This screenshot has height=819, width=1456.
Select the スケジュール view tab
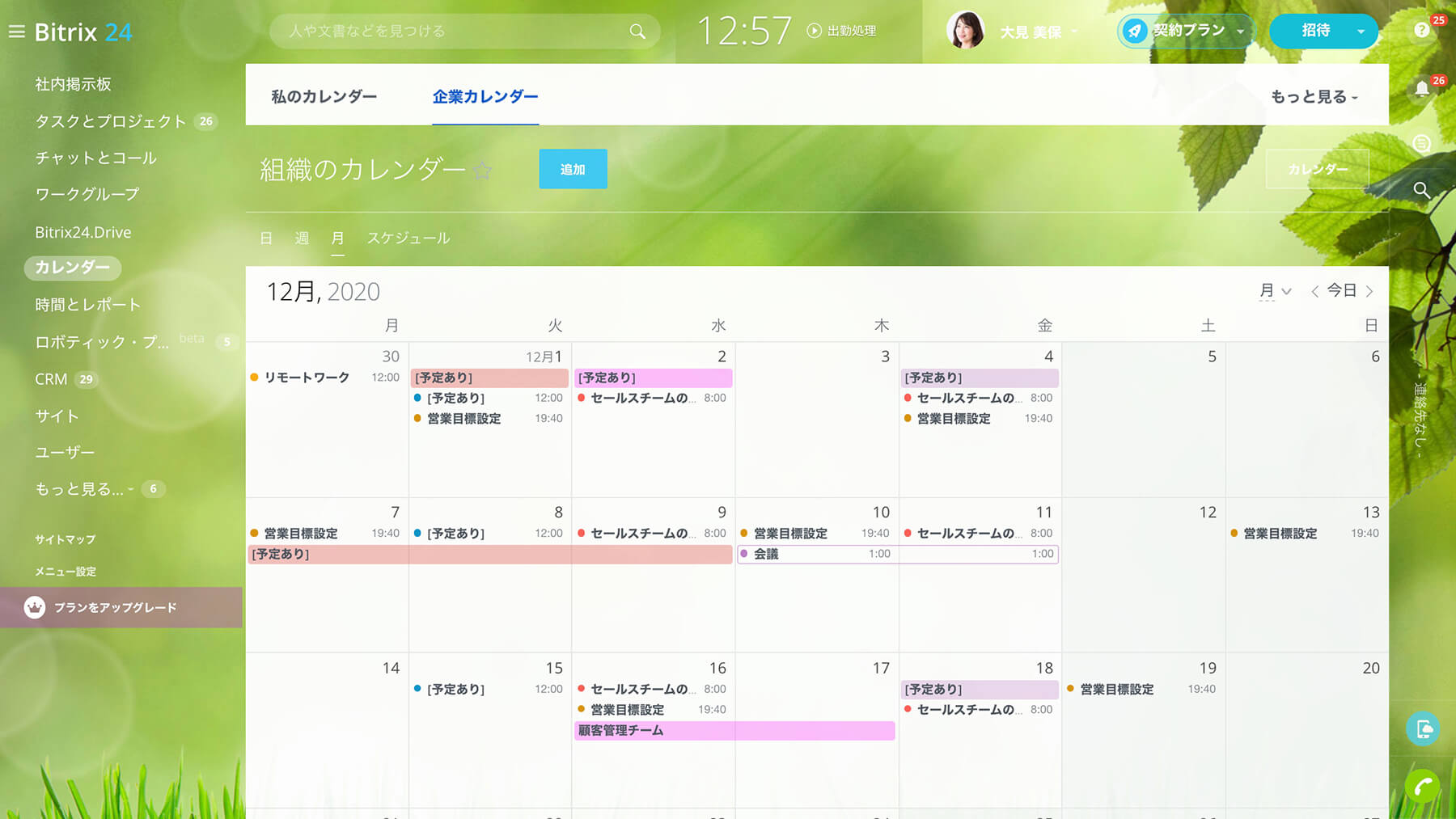pyautogui.click(x=408, y=239)
